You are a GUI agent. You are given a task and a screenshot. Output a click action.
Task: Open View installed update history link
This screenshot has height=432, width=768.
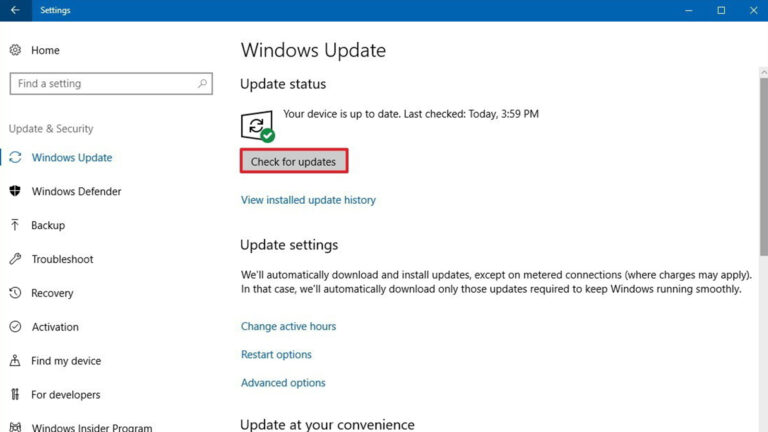click(308, 200)
